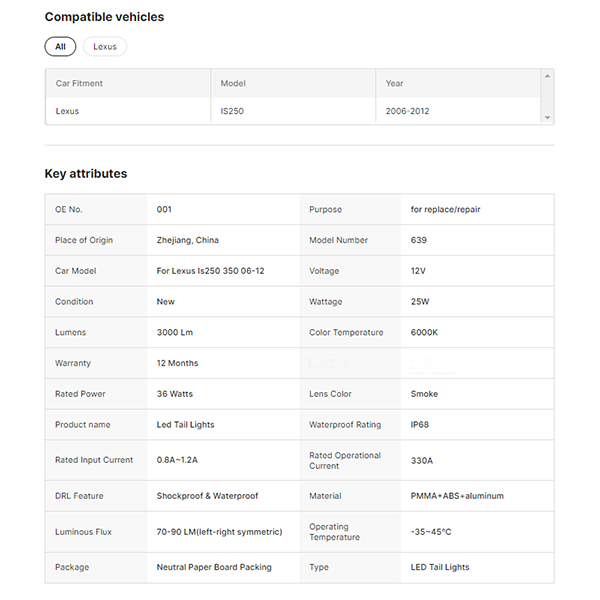The width and height of the screenshot is (600, 600).
Task: Click the fitment table scroll up arrow
Action: [547, 76]
